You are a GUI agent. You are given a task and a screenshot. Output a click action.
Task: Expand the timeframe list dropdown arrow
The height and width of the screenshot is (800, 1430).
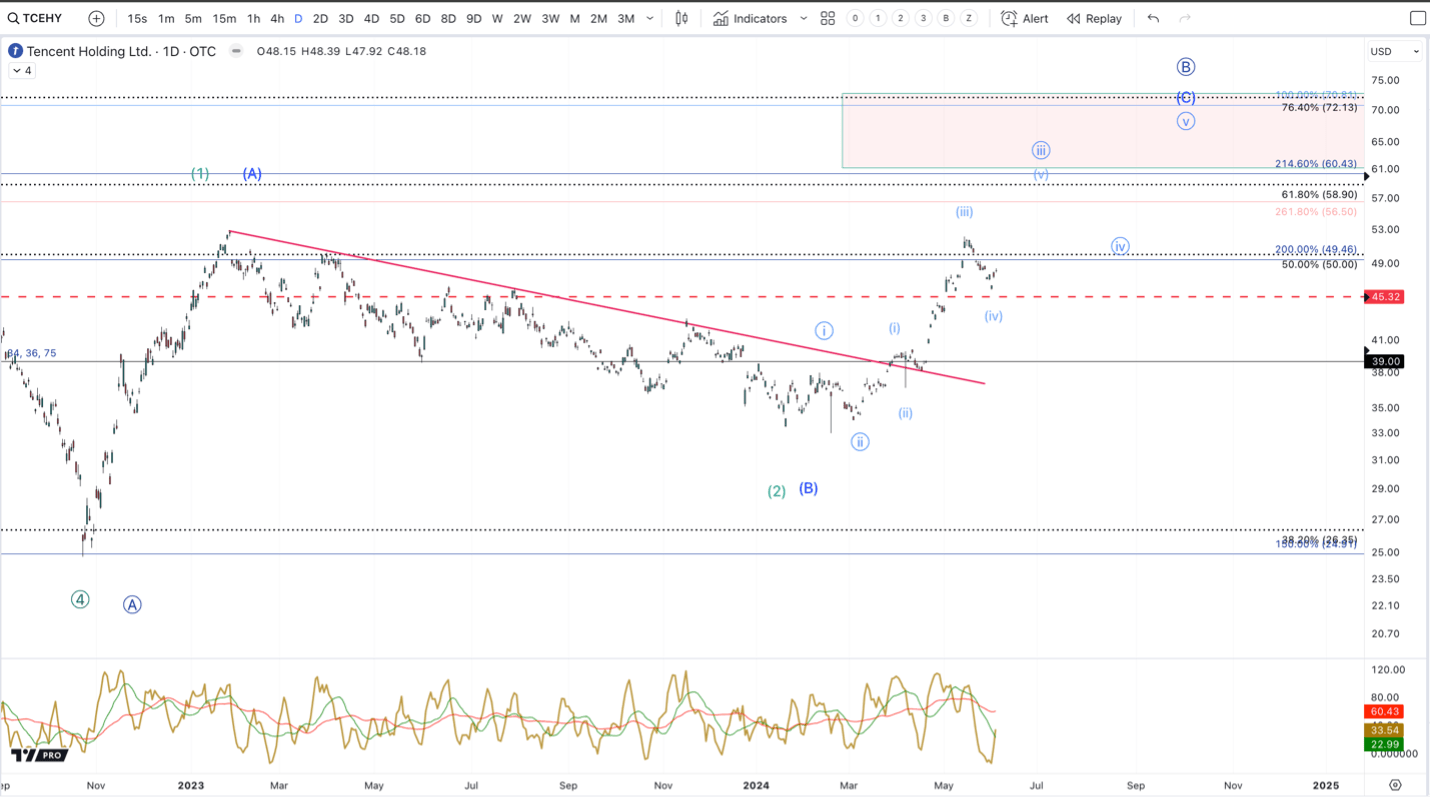[x=651, y=18]
